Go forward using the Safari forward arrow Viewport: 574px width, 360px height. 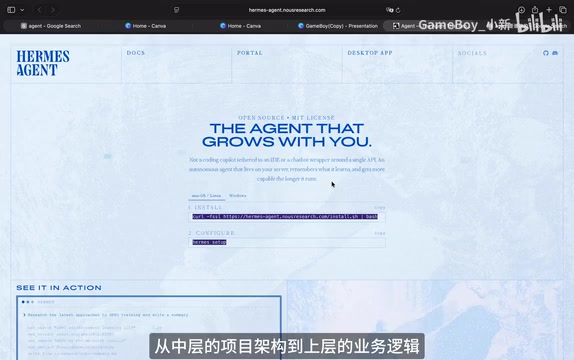coord(53,10)
